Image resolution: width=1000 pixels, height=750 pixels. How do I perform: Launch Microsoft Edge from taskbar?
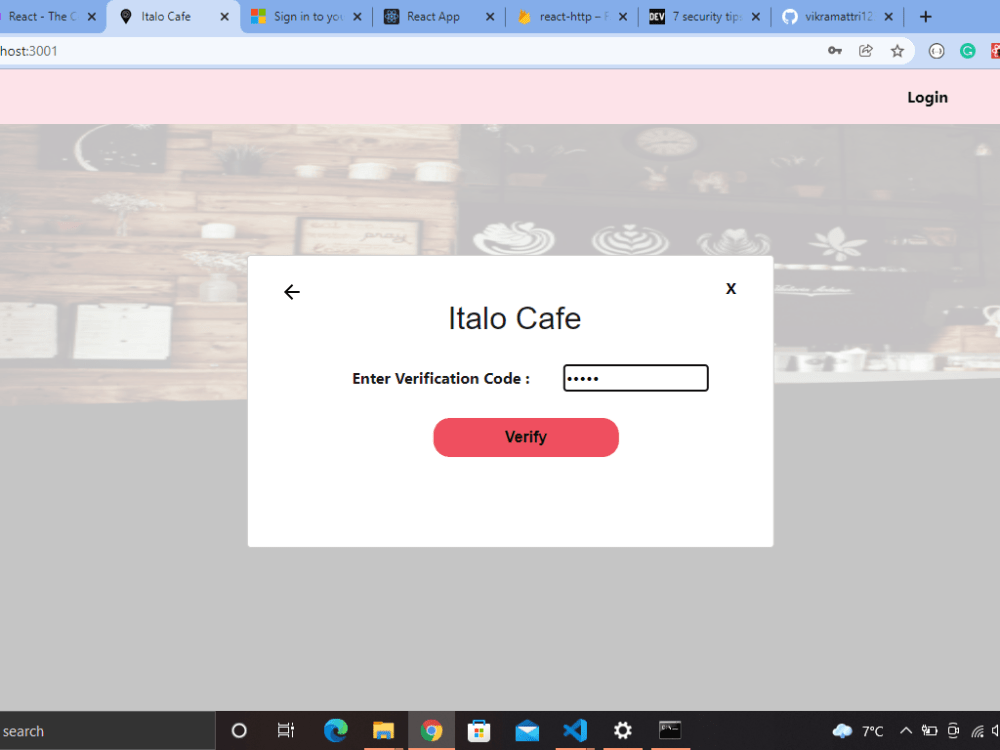[x=335, y=730]
